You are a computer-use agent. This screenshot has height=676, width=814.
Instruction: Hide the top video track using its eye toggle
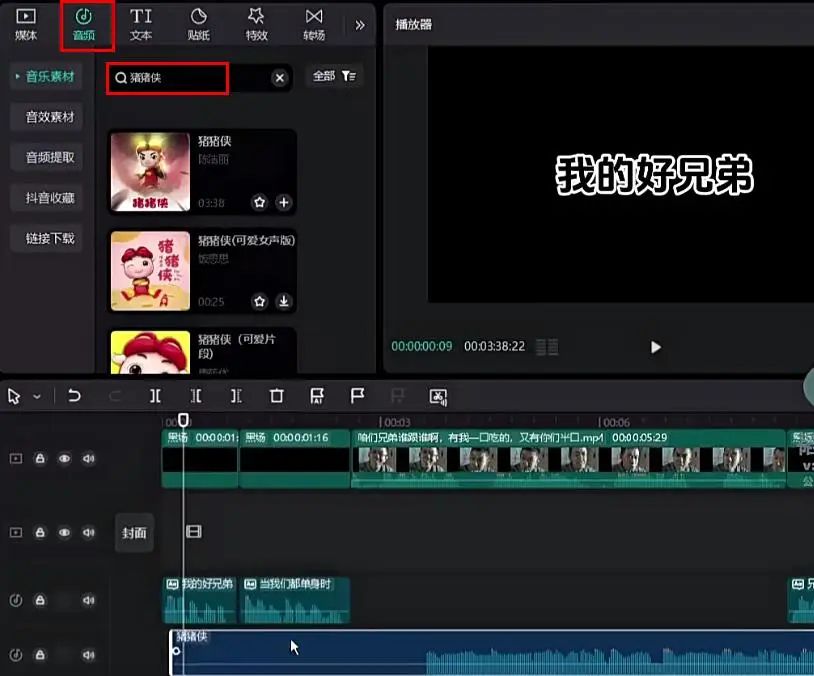coord(64,458)
